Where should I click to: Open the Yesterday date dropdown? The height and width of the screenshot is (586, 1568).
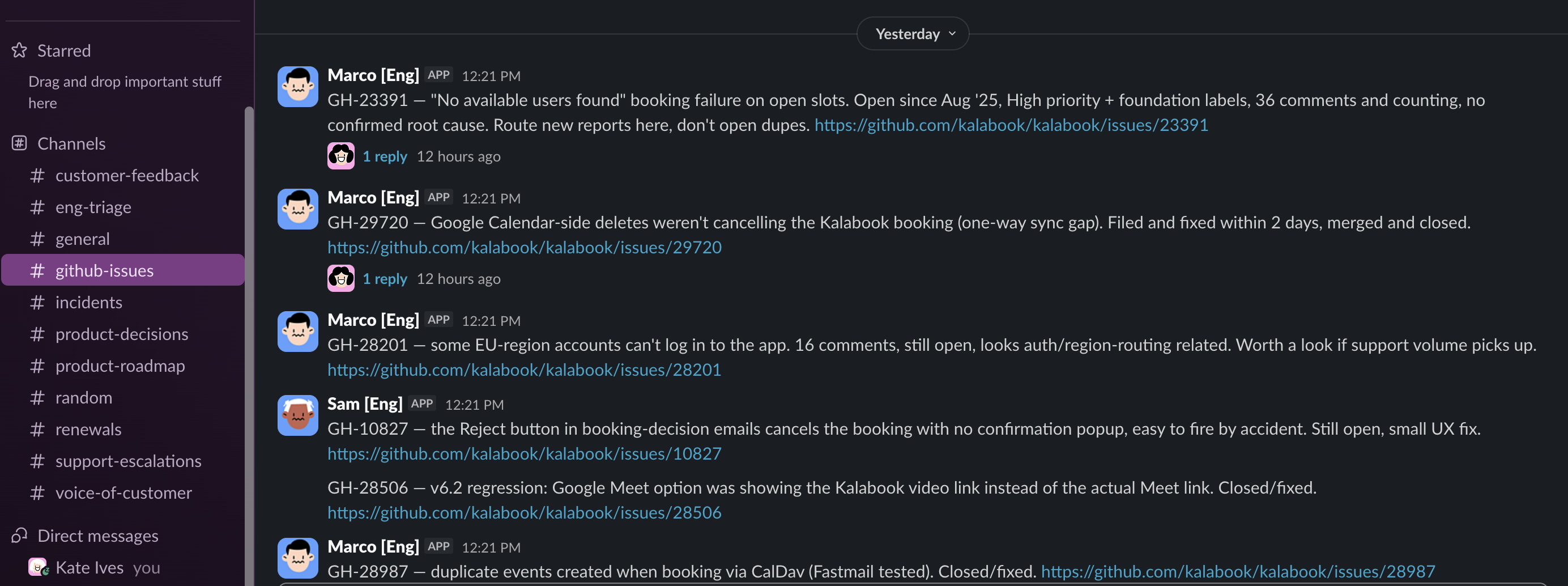pyautogui.click(x=913, y=33)
